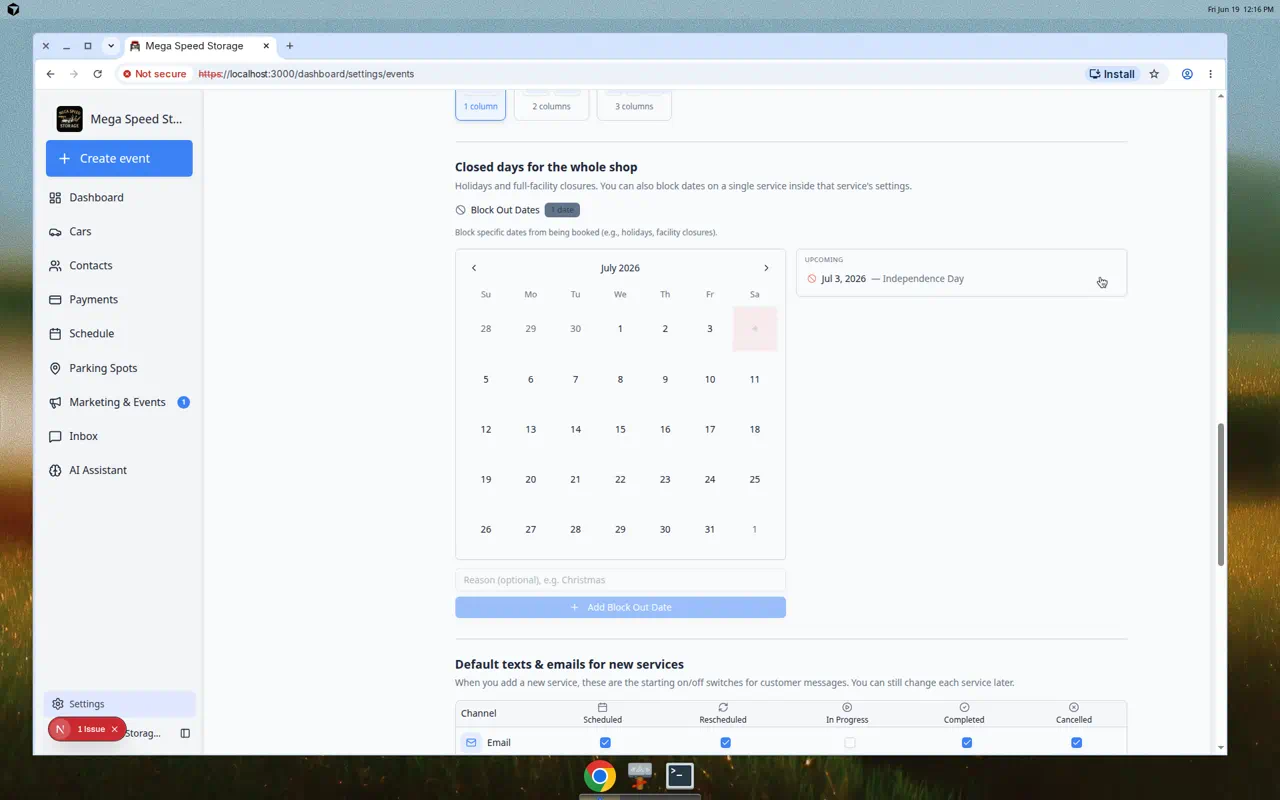This screenshot has width=1280, height=800.
Task: Click the Completed check-circle icon
Action: (964, 707)
